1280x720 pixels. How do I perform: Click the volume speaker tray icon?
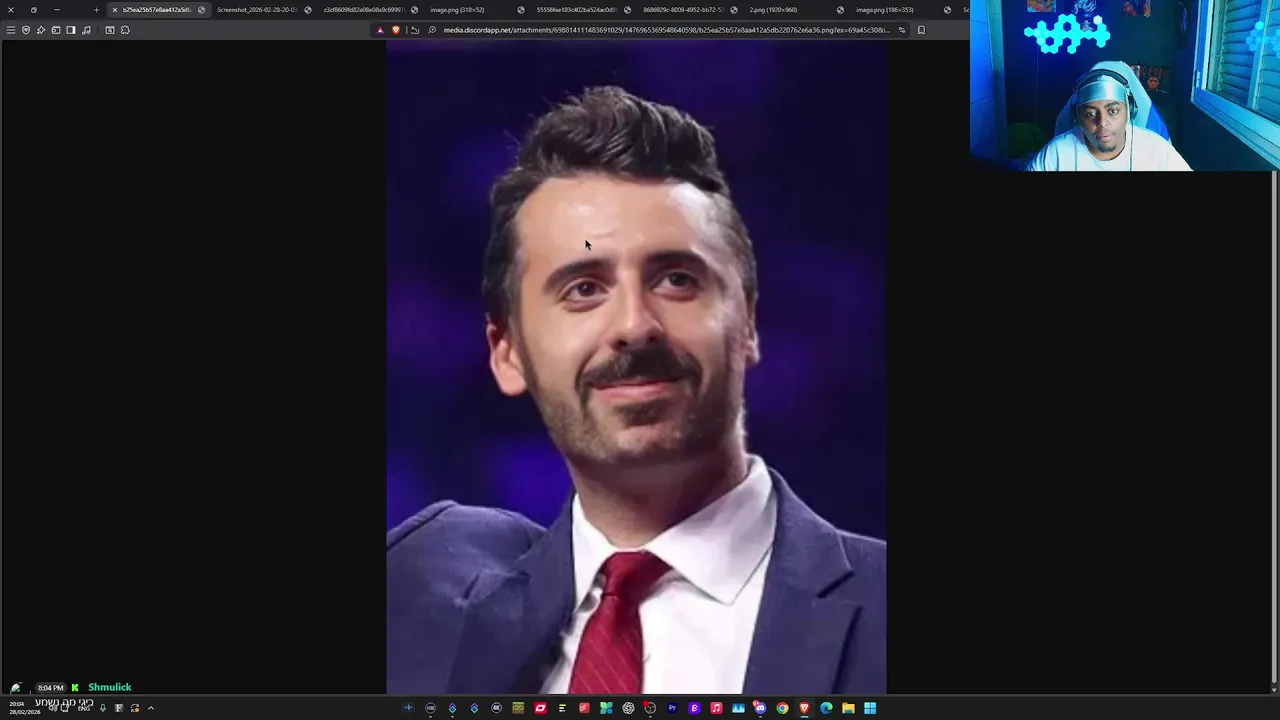tap(52, 708)
